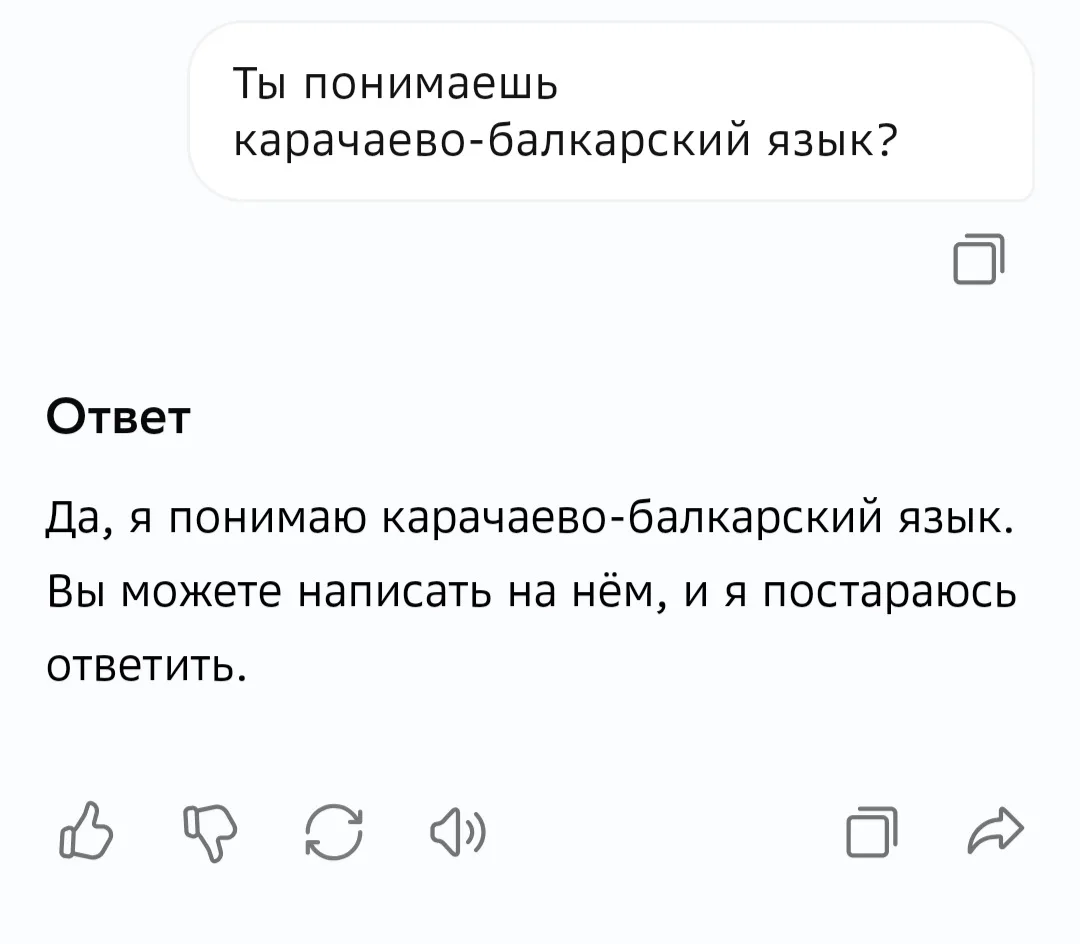
Task: Click the 'Ответ' section heading
Action: tap(119, 417)
